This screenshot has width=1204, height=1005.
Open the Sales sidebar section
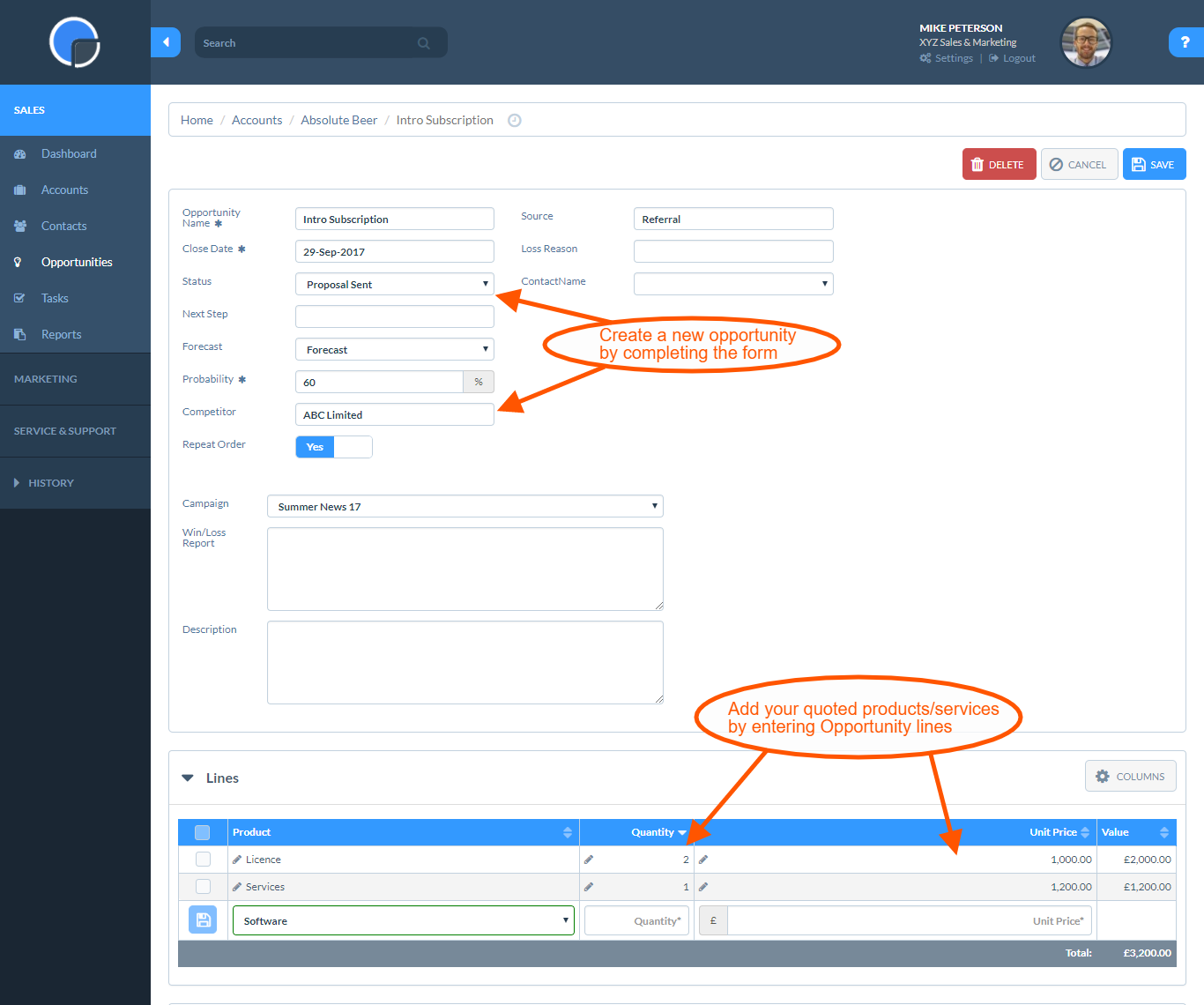tap(75, 110)
